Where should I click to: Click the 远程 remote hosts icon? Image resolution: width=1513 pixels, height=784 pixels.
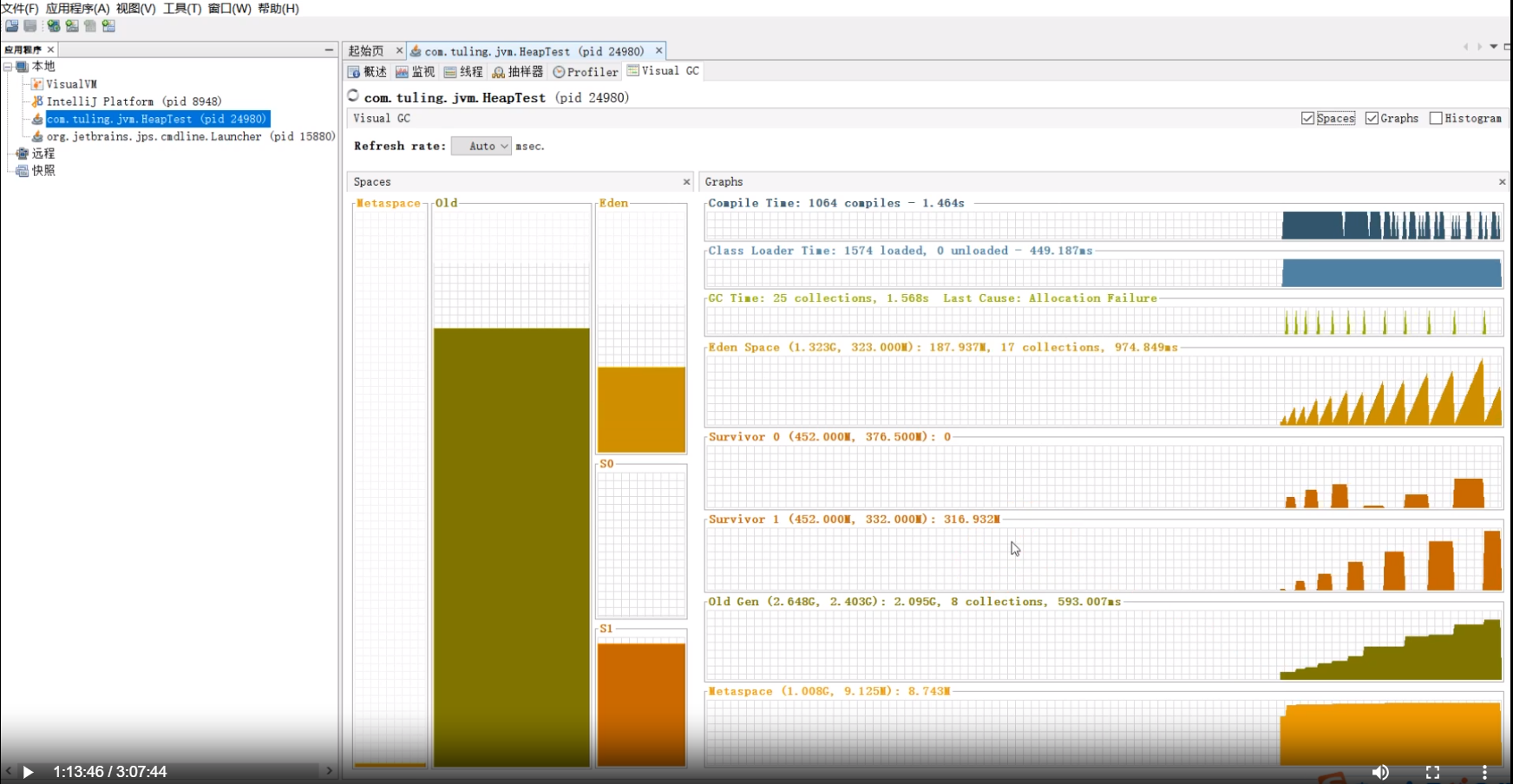tap(23, 154)
